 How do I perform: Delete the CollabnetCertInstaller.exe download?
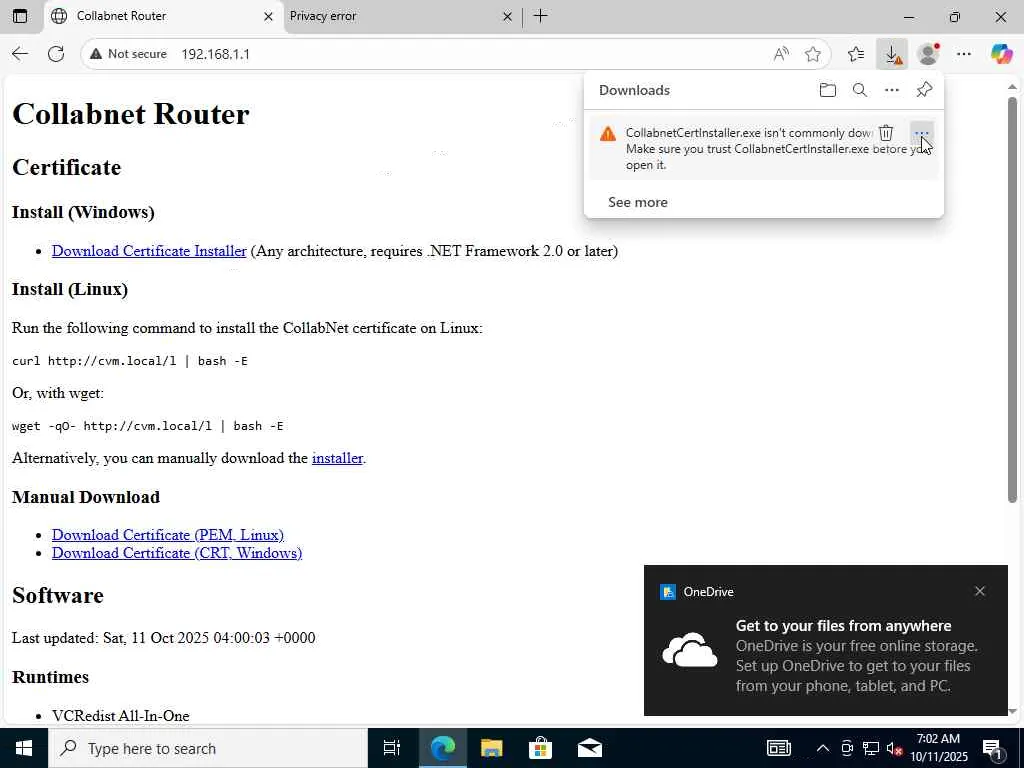(x=886, y=133)
